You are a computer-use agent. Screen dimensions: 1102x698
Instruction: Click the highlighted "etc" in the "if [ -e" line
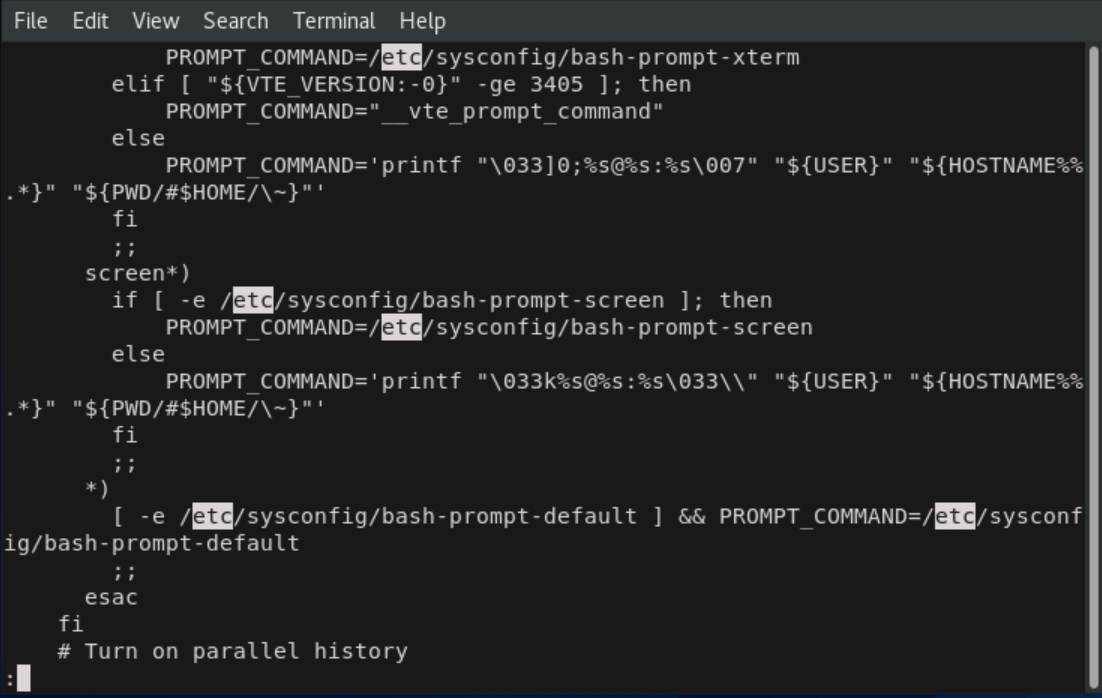tap(253, 300)
